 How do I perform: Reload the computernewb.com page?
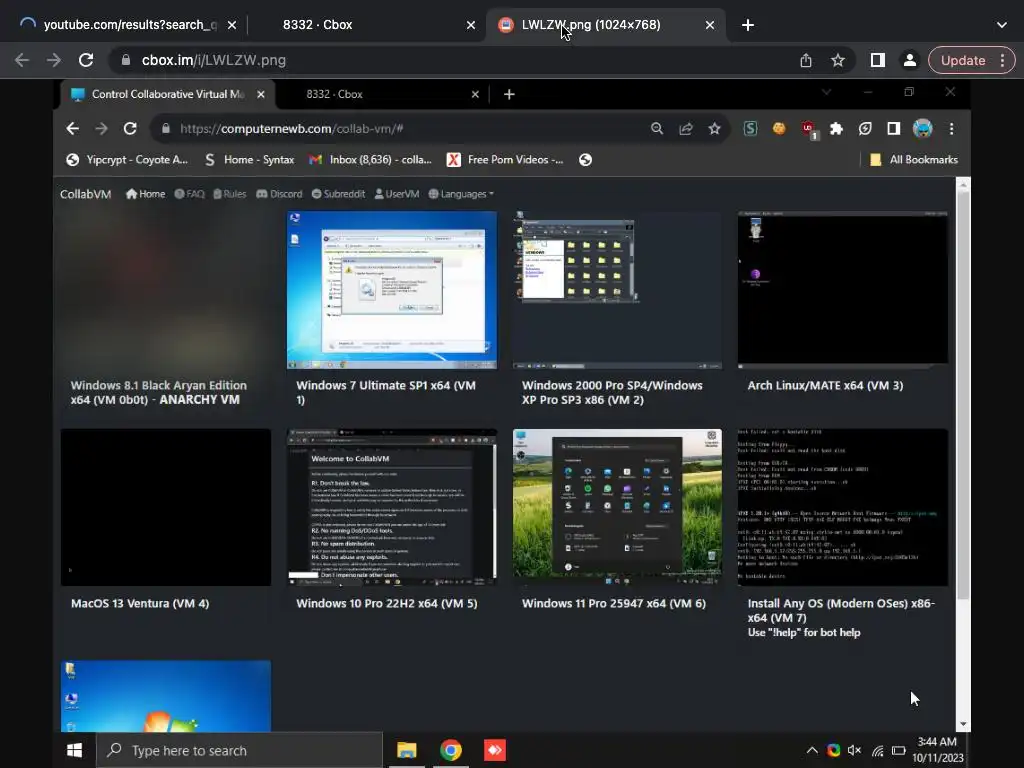[x=130, y=129]
